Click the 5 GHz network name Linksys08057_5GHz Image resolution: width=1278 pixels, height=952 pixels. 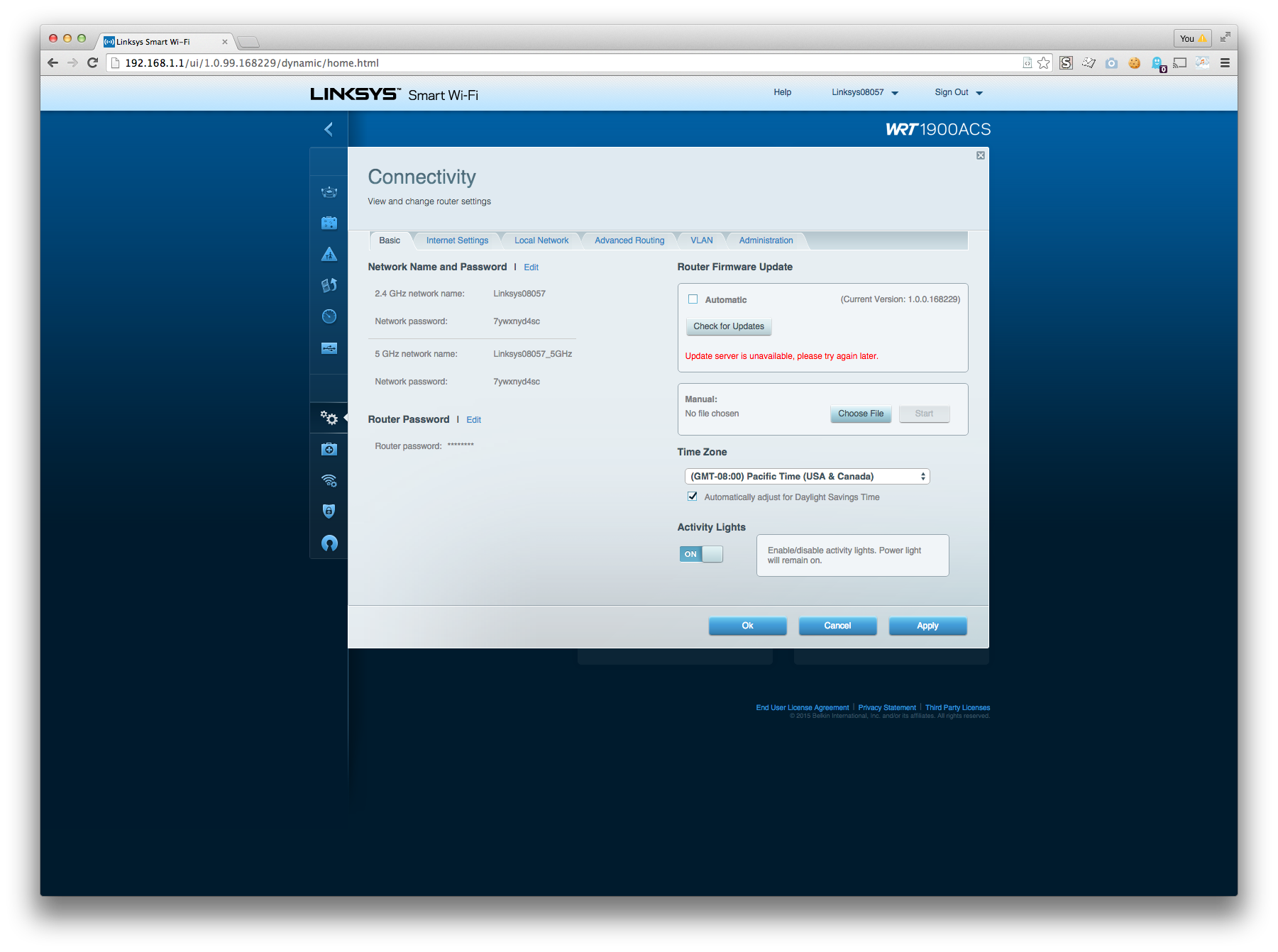532,354
